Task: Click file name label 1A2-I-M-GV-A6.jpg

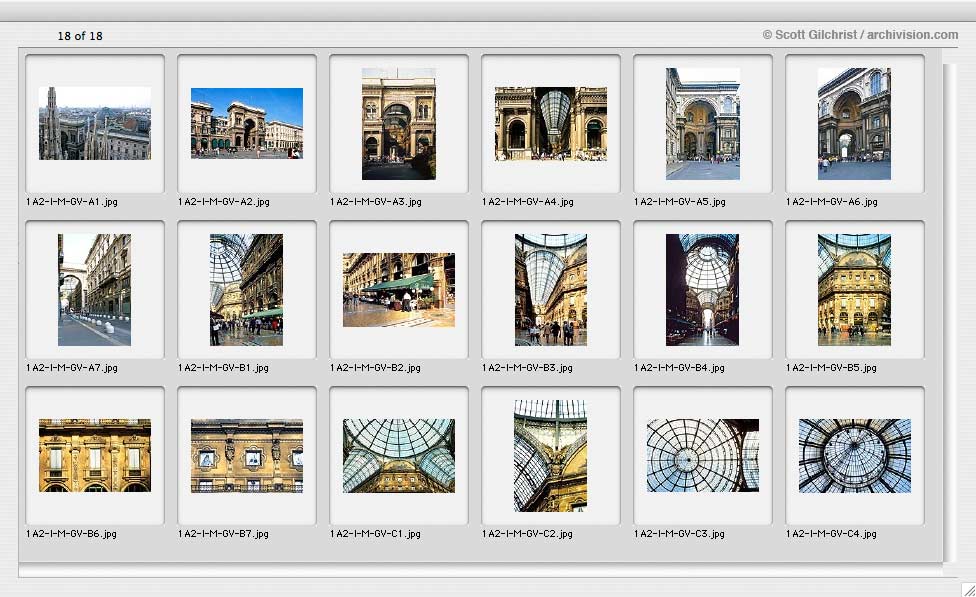Action: tap(831, 202)
